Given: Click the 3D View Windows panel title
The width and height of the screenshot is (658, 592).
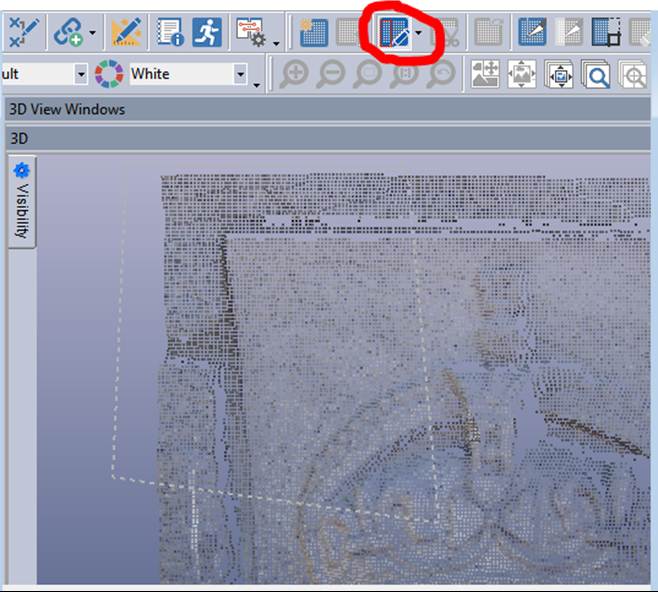Looking at the screenshot, I should (66, 109).
